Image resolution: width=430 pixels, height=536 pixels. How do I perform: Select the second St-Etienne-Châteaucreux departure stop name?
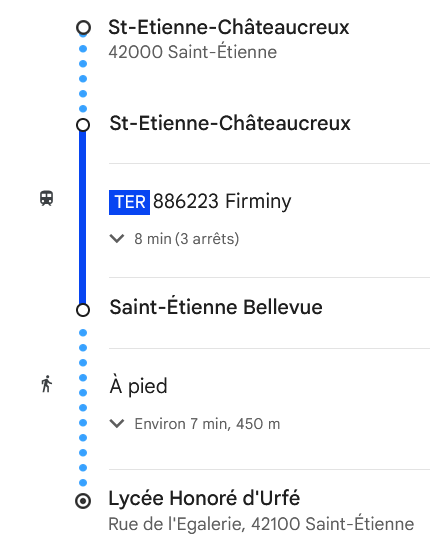click(x=230, y=123)
